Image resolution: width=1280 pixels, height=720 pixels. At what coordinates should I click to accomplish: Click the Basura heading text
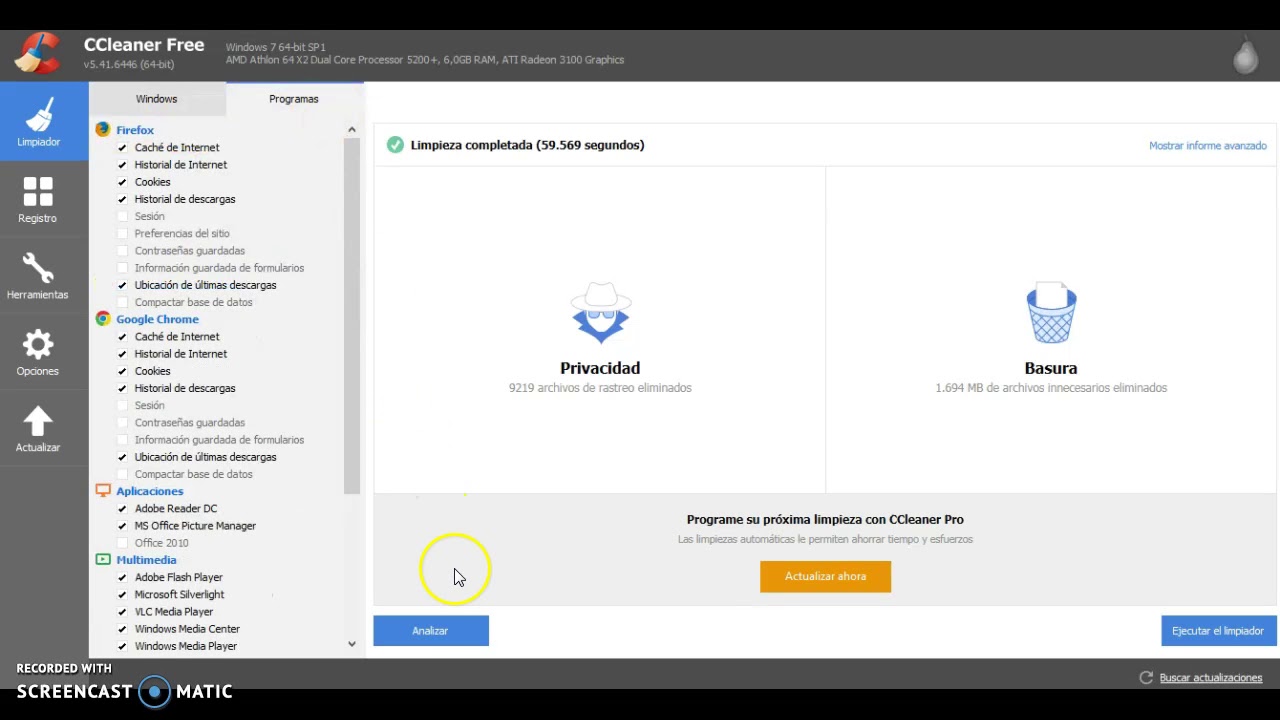(1051, 368)
